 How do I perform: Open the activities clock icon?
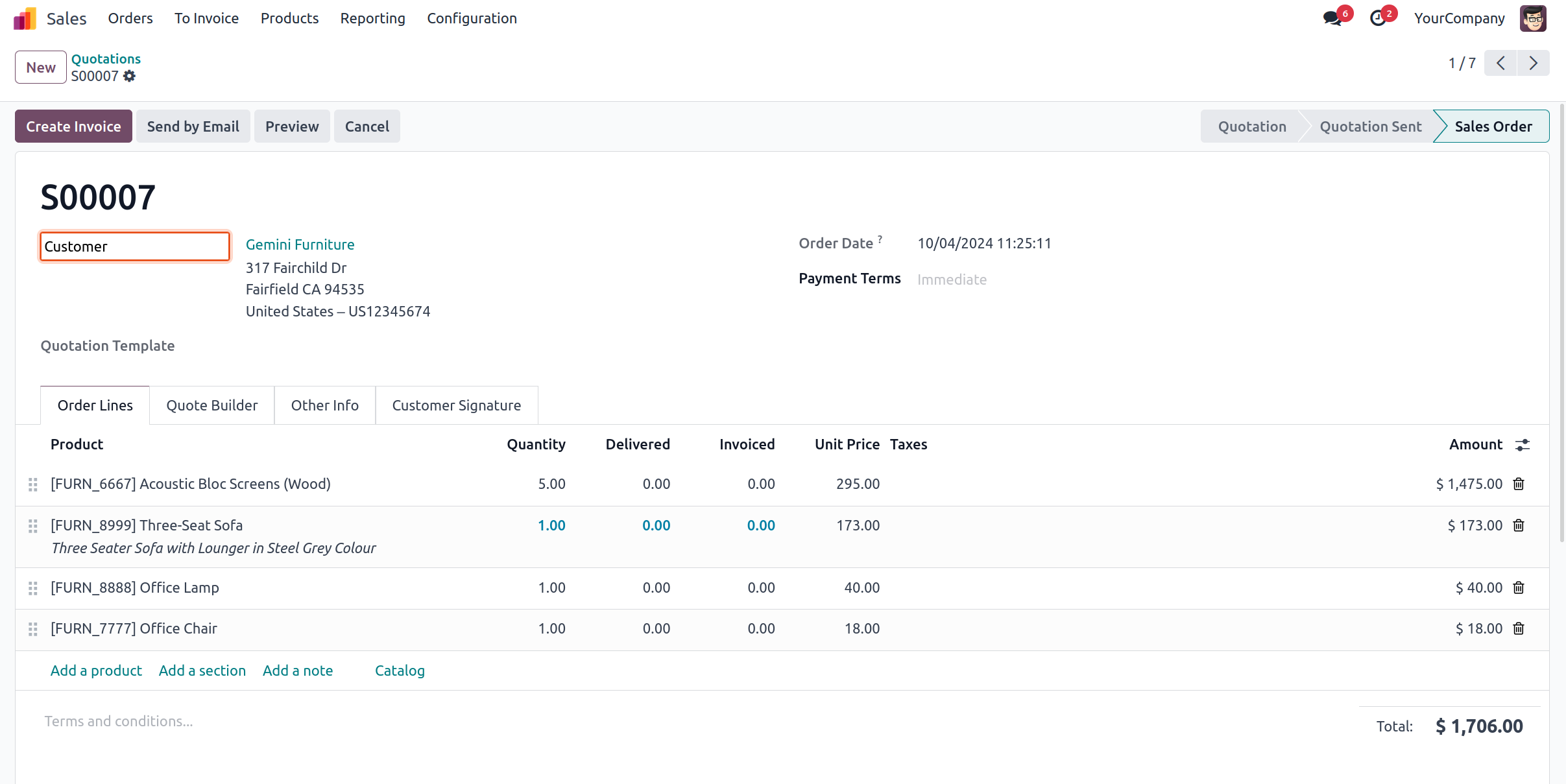(x=1378, y=18)
